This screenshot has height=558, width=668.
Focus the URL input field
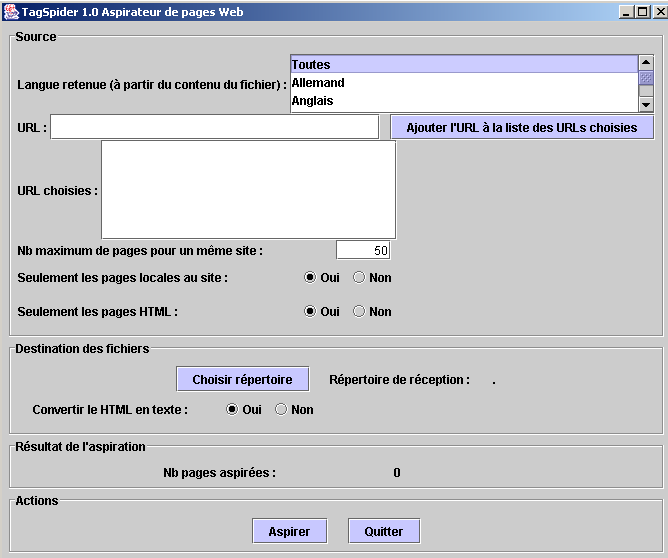coord(215,127)
